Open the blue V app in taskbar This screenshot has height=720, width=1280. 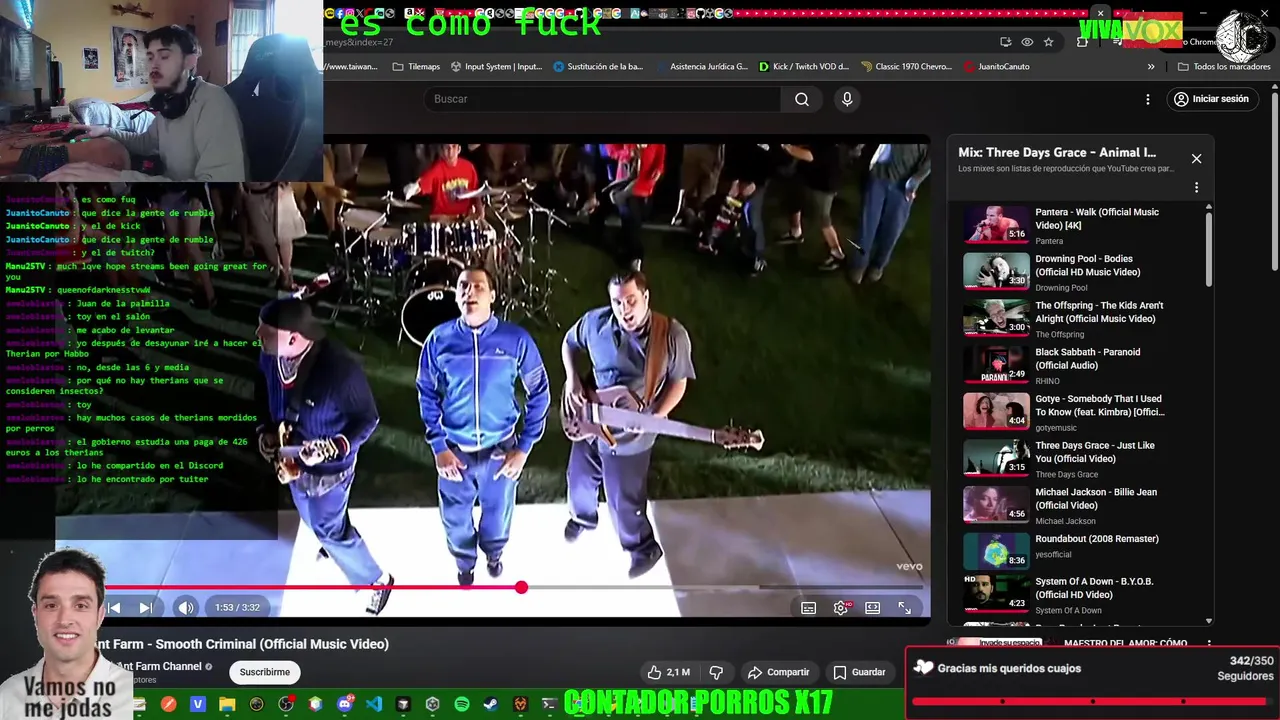pyautogui.click(x=198, y=705)
